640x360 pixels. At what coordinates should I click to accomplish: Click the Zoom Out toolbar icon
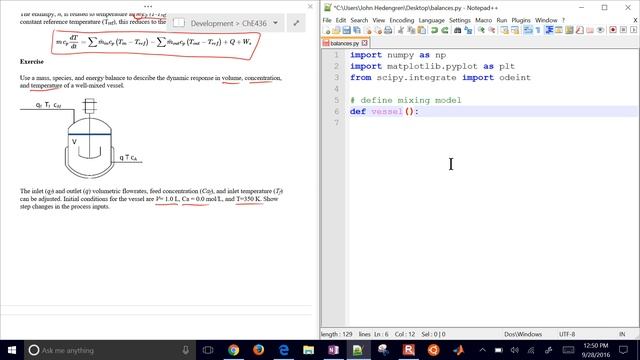[491, 30]
